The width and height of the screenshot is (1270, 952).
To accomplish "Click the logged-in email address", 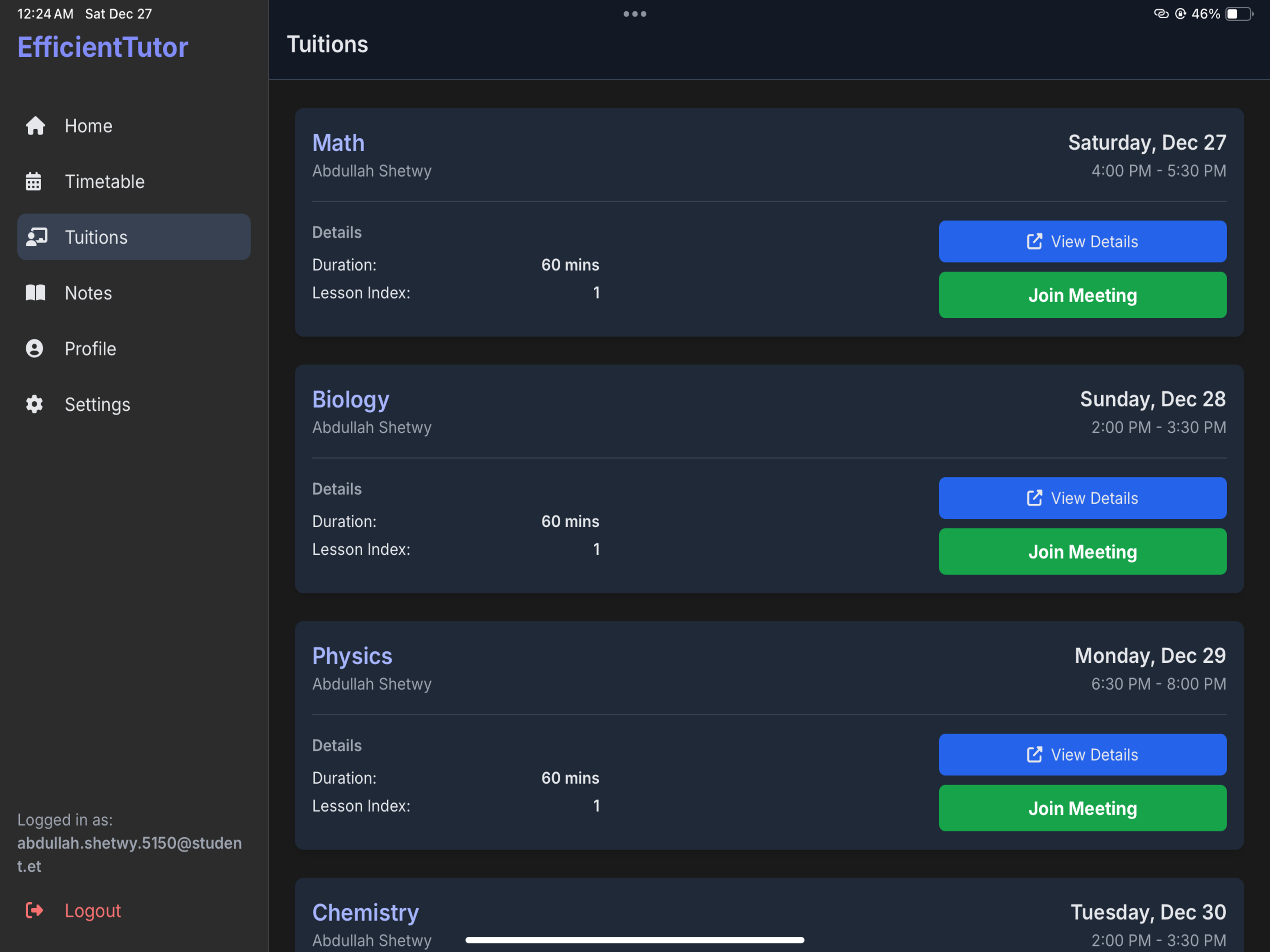I will pos(129,854).
